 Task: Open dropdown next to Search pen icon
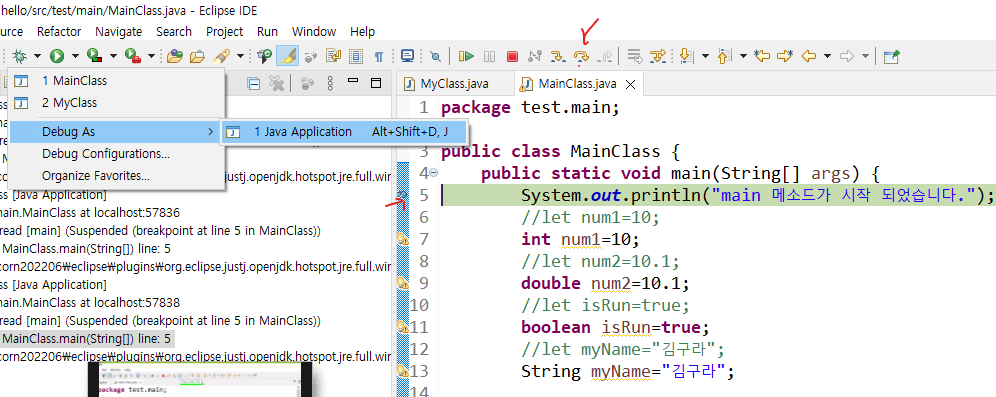pyautogui.click(x=240, y=57)
